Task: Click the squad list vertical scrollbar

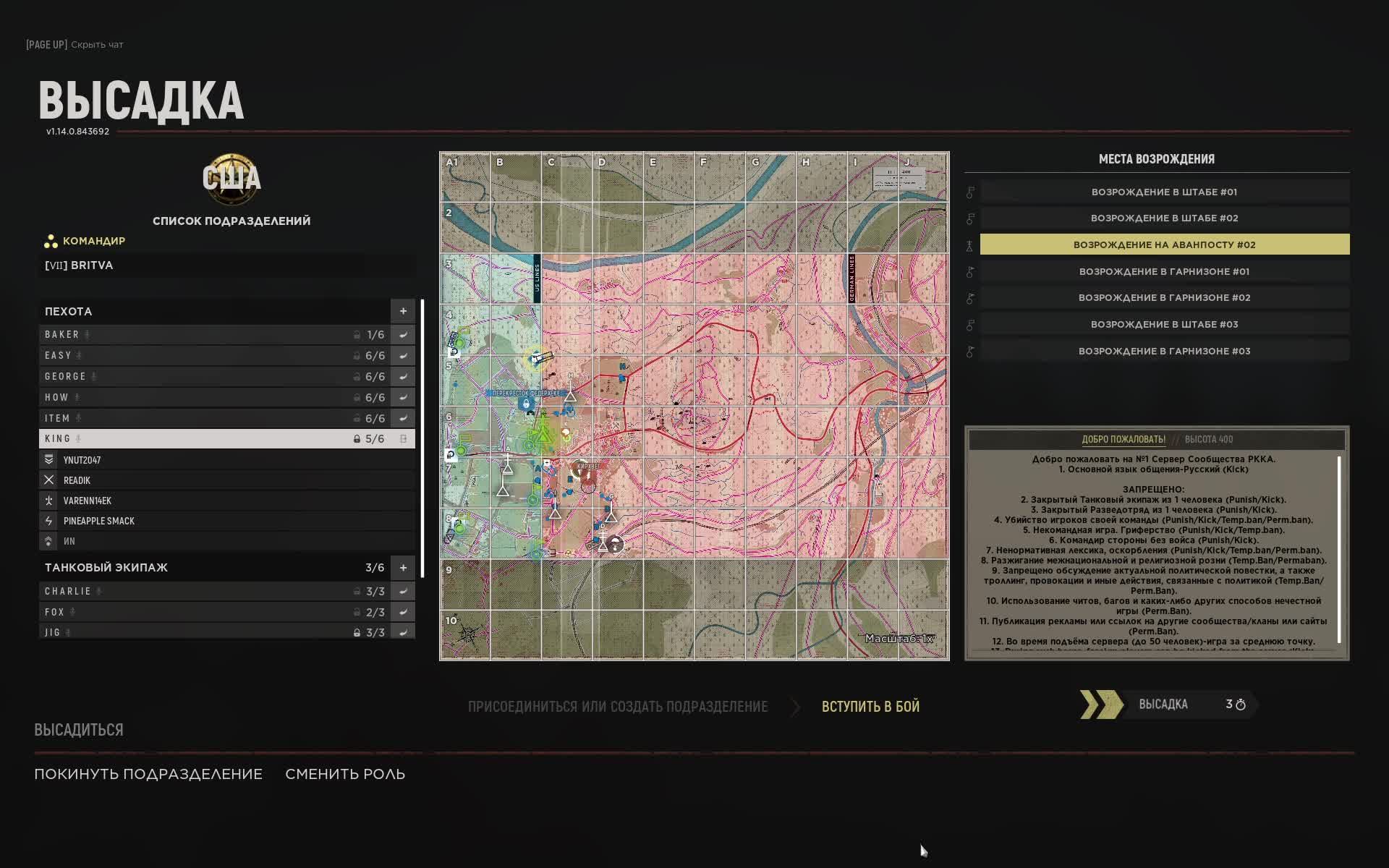Action: pyautogui.click(x=422, y=438)
